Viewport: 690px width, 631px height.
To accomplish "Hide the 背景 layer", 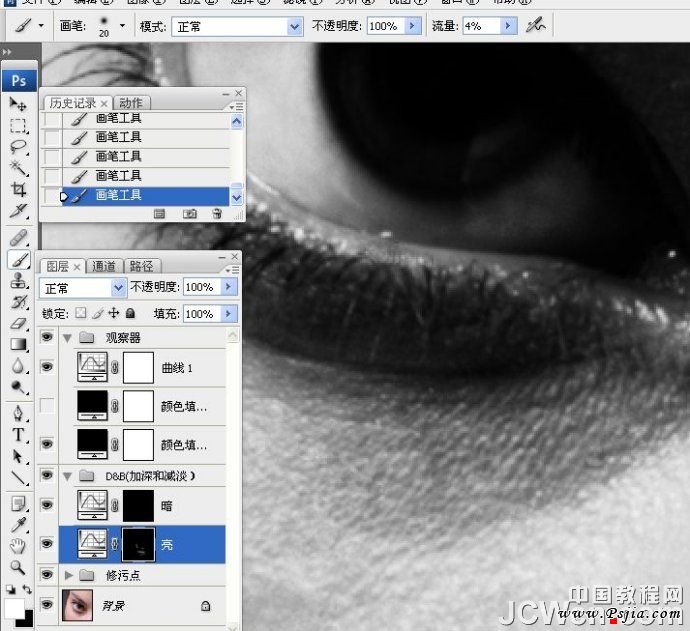I will click(47, 604).
